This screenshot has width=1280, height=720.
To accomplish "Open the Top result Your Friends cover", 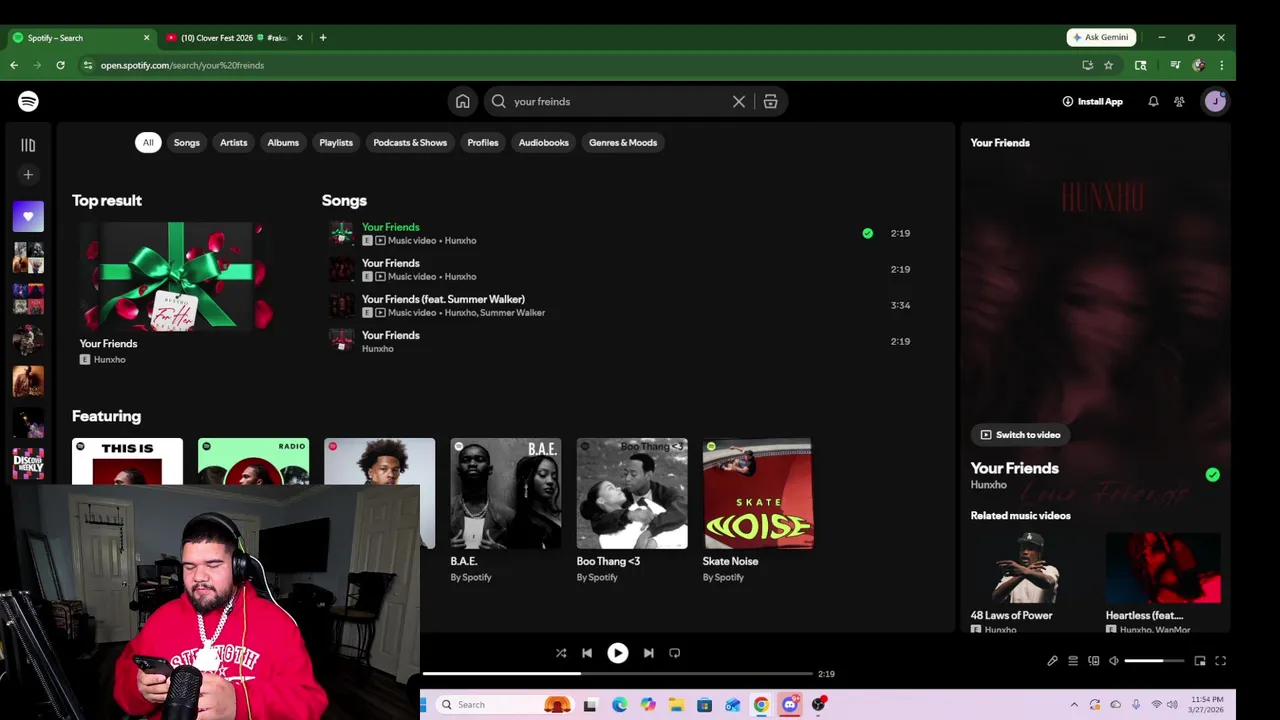I will (x=177, y=276).
